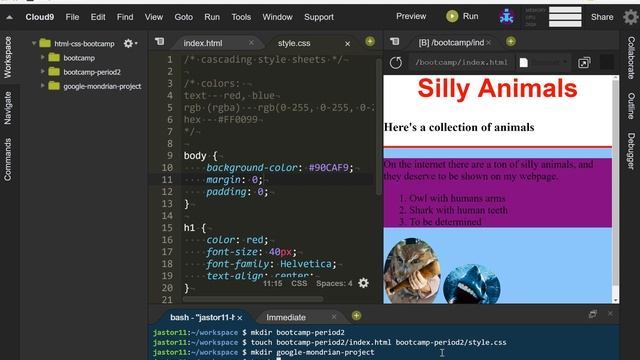This screenshot has width=640, height=360.
Task: Switch to the index.html tab
Action: coord(203,43)
